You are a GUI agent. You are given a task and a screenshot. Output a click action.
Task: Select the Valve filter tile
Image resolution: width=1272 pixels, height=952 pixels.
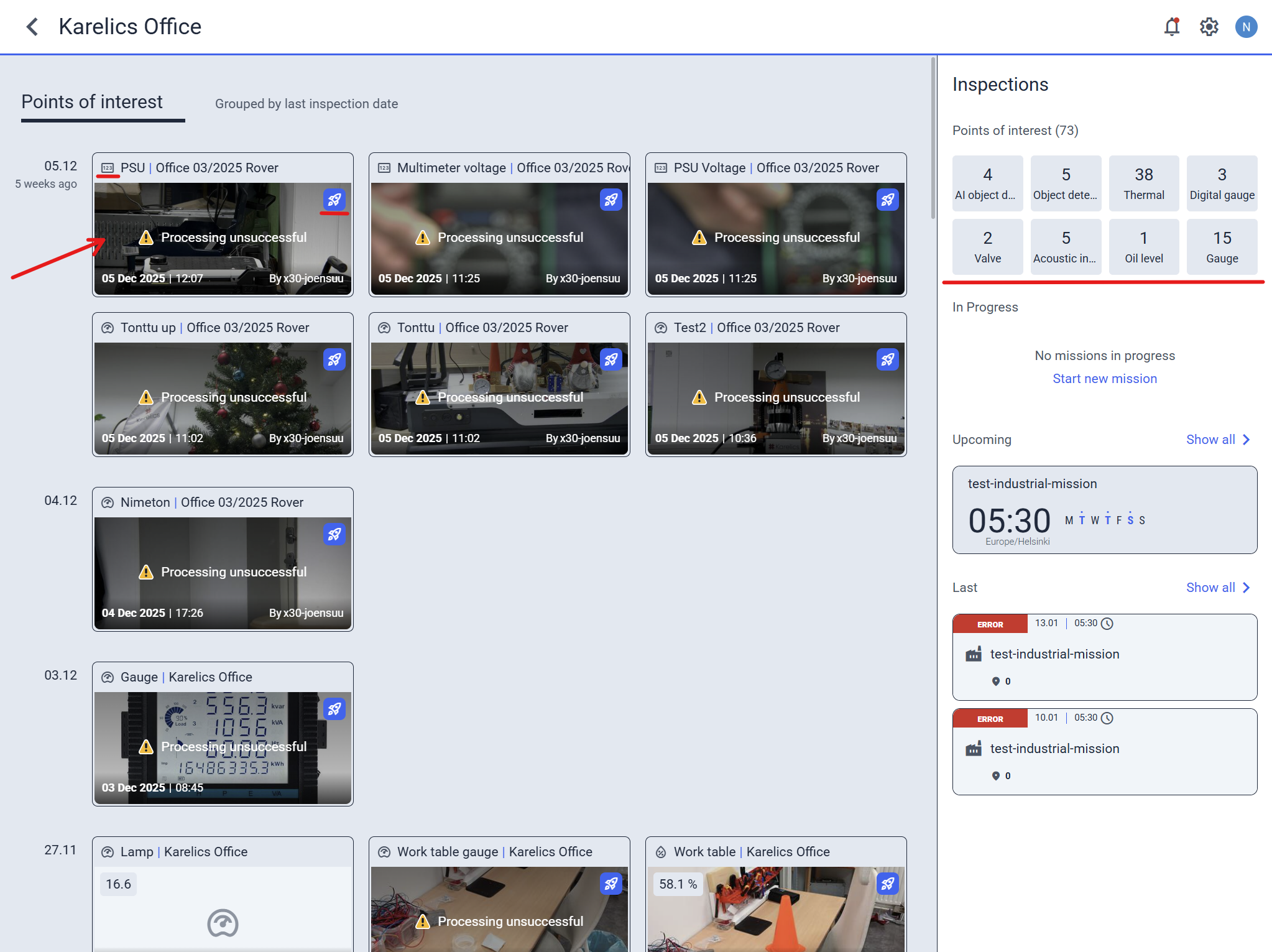point(987,247)
